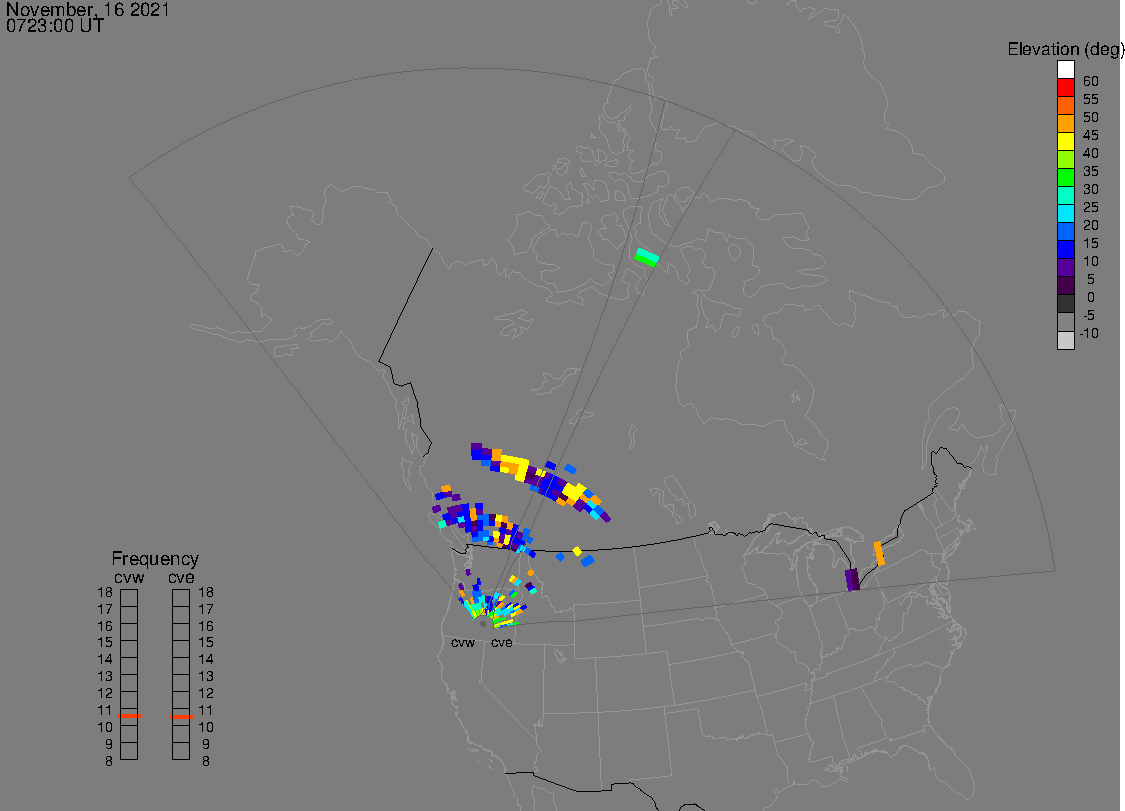The width and height of the screenshot is (1125, 811).
Task: Click the 'Frequency' heading
Action: (x=155, y=558)
